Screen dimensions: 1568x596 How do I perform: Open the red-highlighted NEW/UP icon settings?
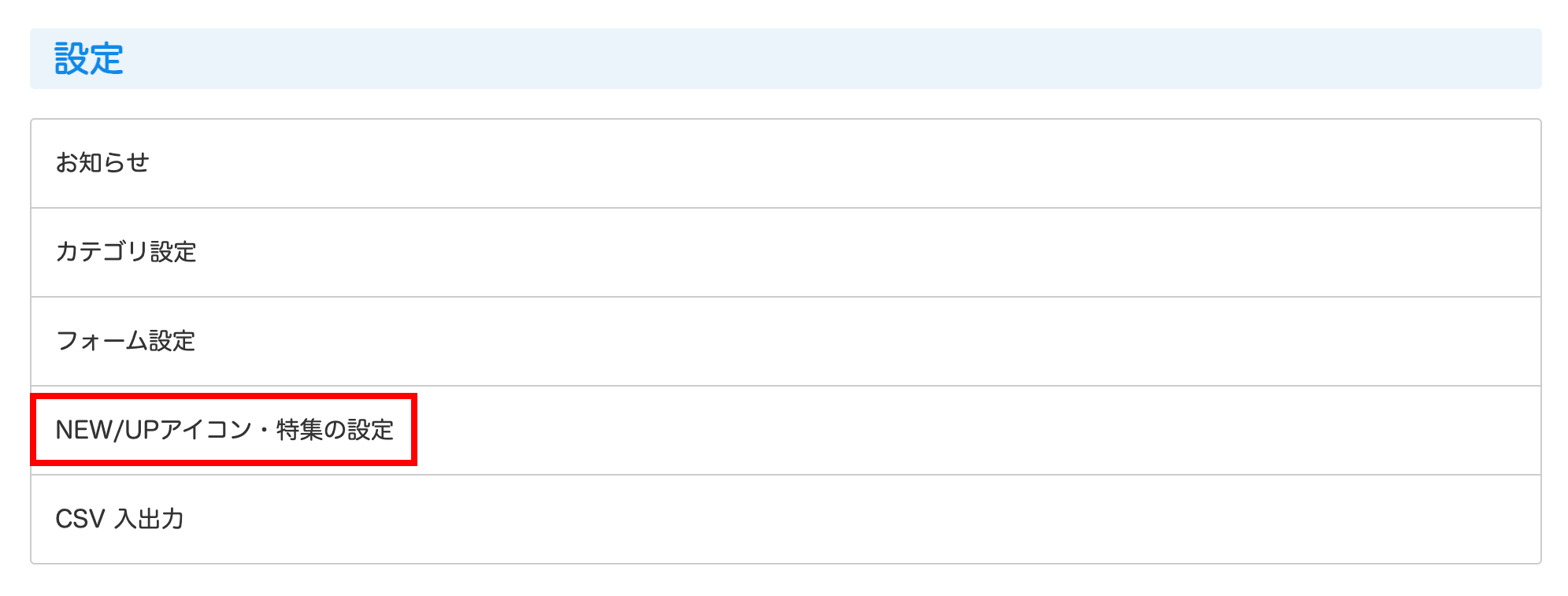click(224, 430)
